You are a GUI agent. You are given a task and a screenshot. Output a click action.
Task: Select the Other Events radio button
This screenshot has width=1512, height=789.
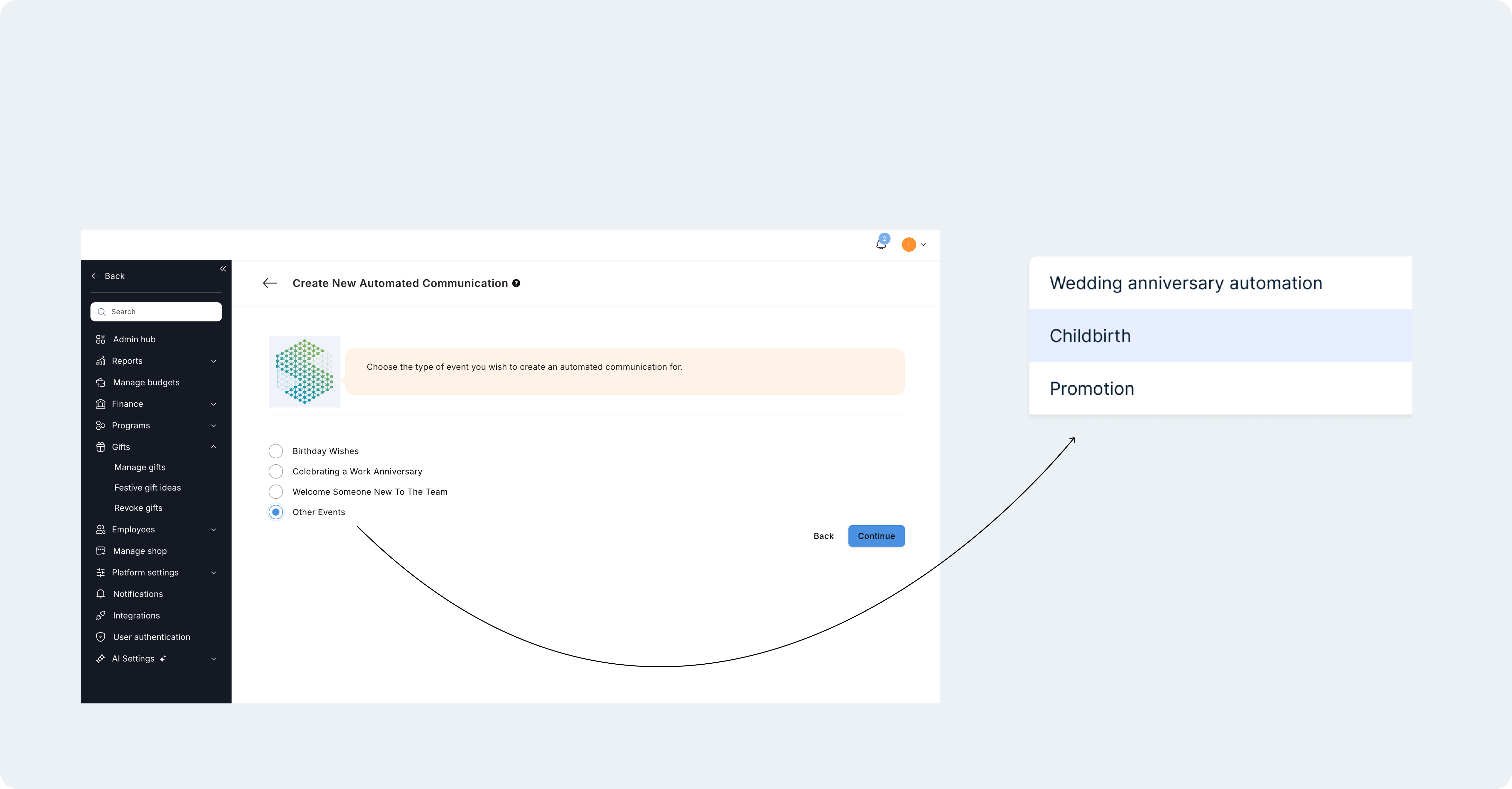tap(276, 512)
